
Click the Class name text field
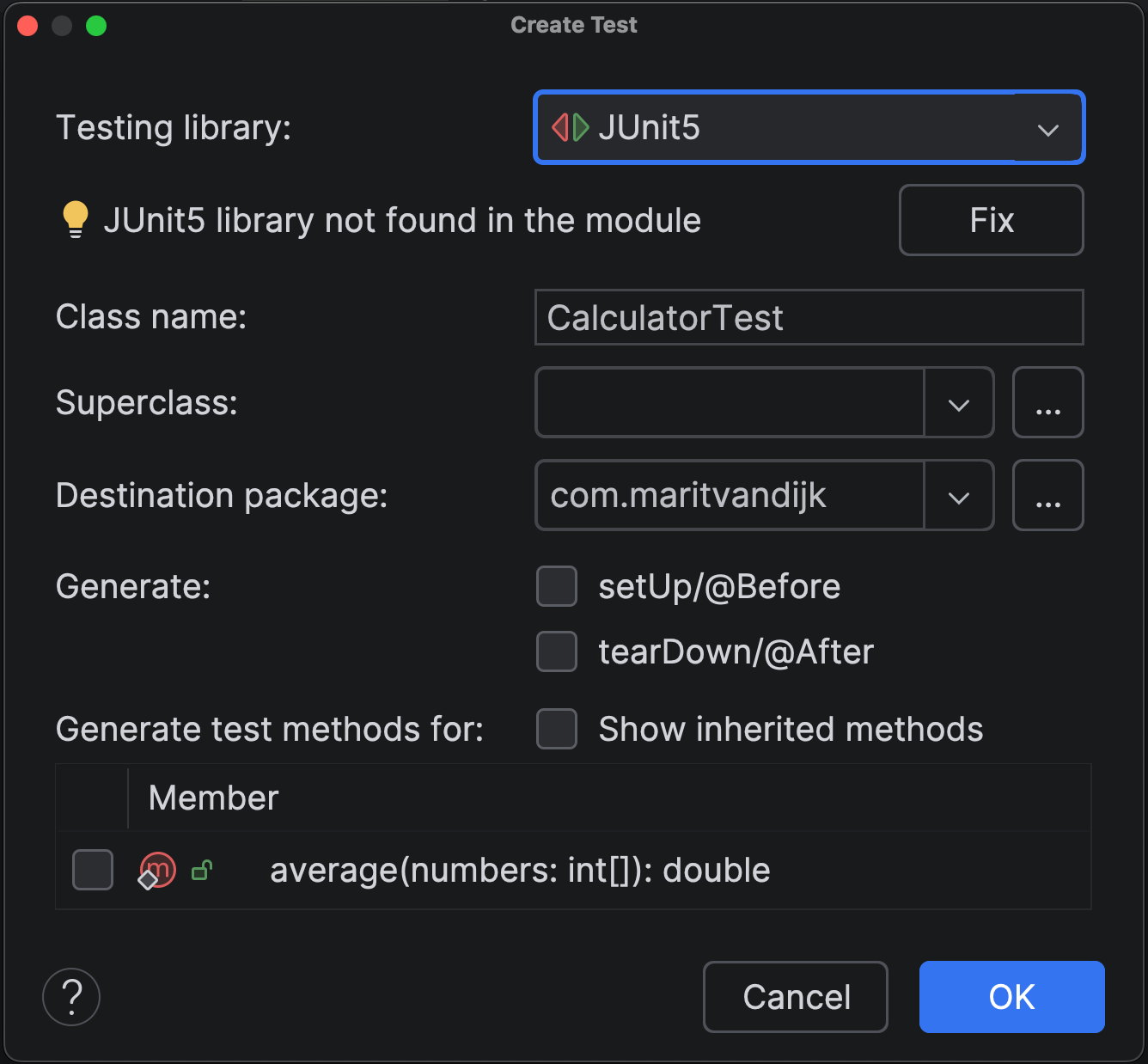click(808, 318)
